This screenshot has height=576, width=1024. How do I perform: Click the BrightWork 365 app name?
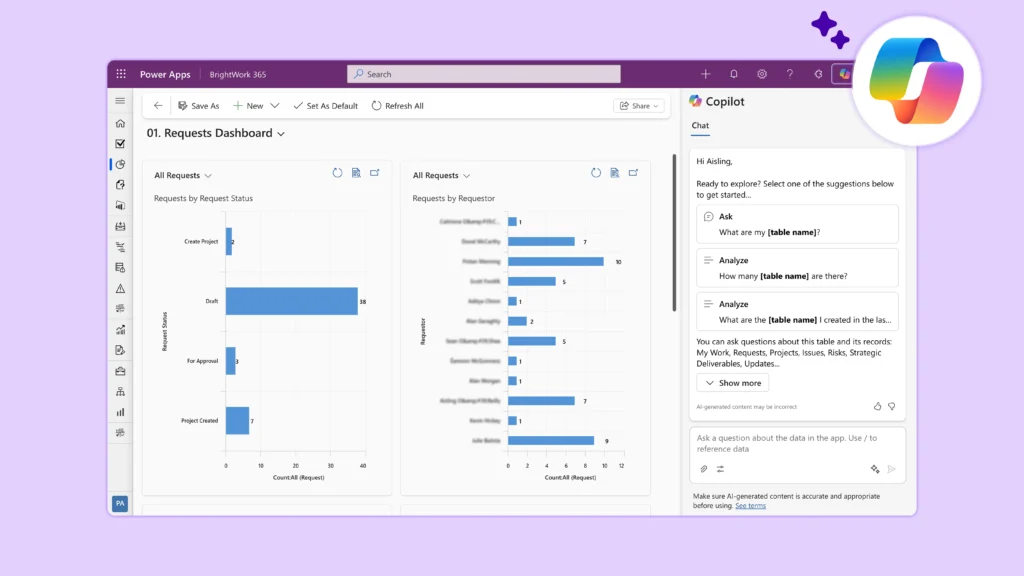click(238, 74)
